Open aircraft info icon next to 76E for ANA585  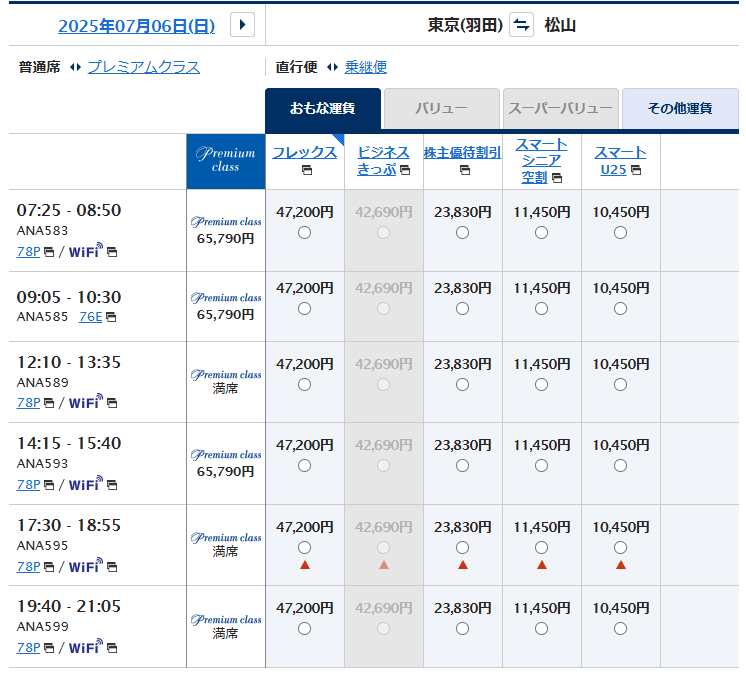coord(111,317)
